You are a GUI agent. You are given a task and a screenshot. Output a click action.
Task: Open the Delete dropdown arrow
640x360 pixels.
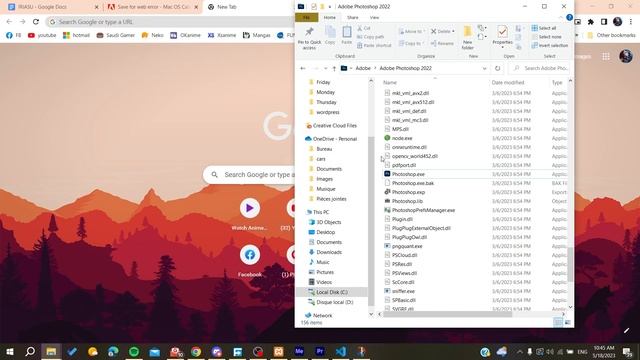pyautogui.click(x=453, y=31)
